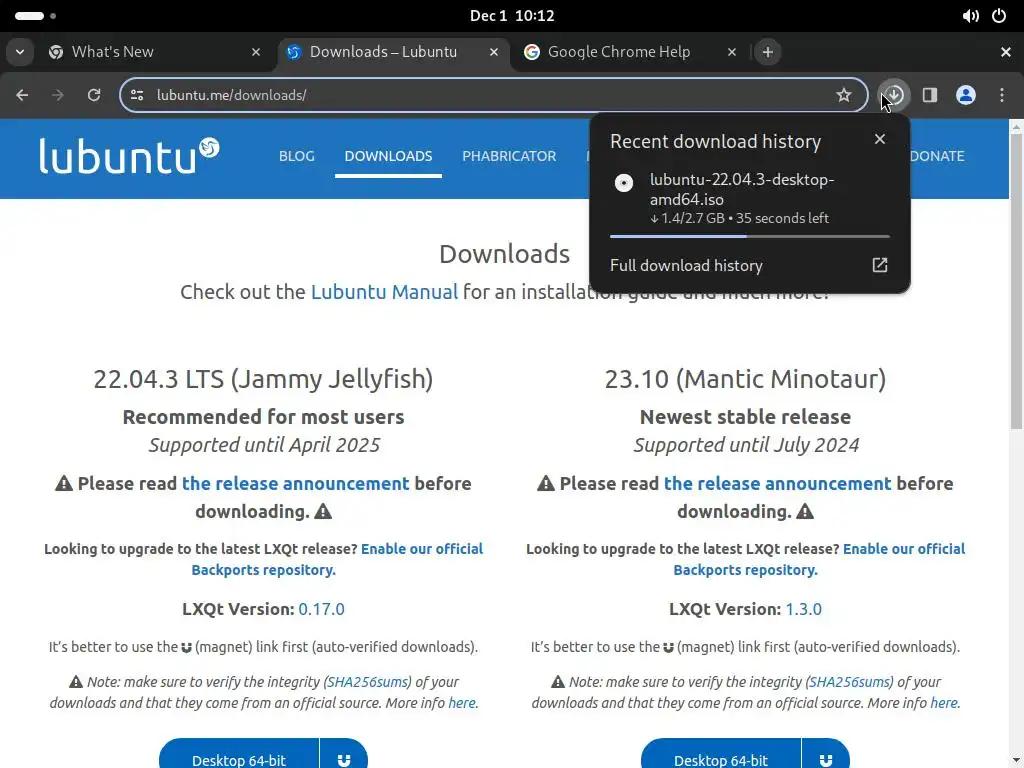Click 'here' link under 22.04.3 note
The height and width of the screenshot is (768, 1024).
coord(462,703)
